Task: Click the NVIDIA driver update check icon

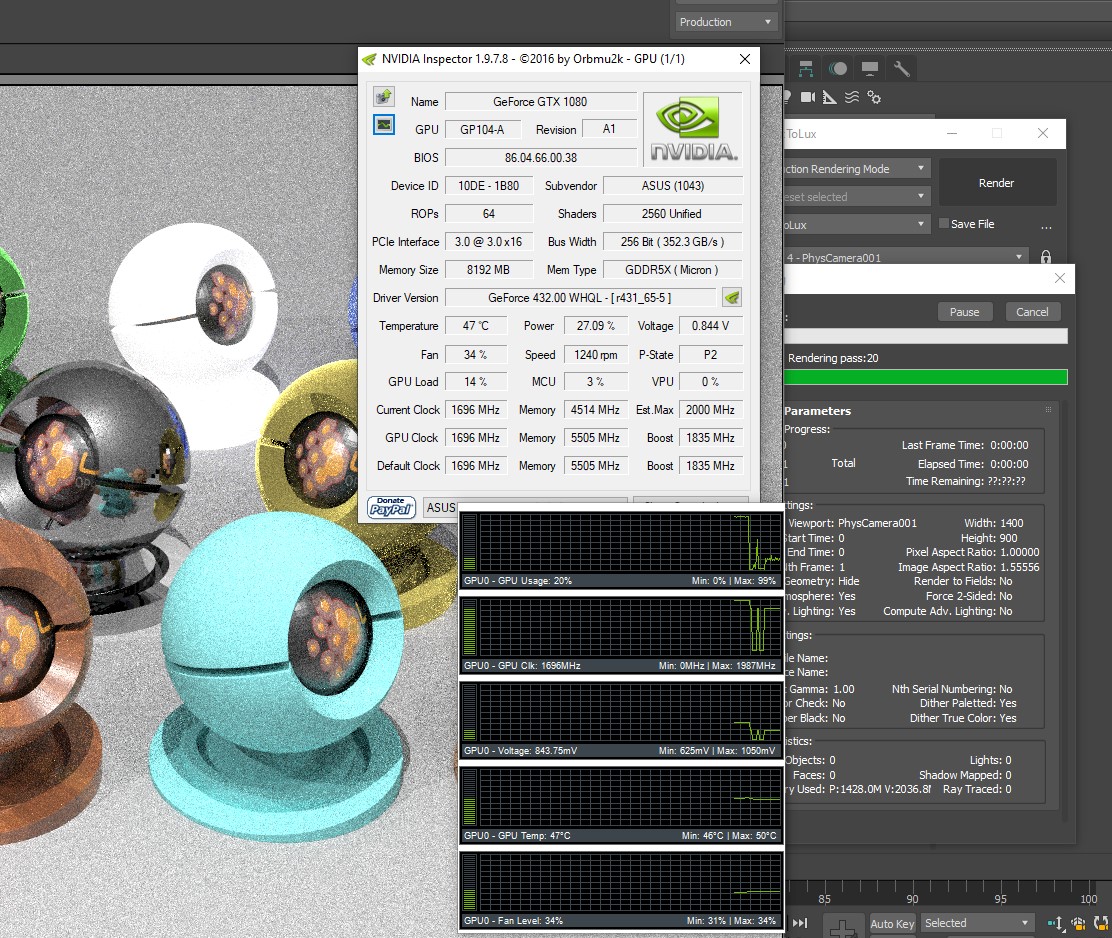Action: 732,297
